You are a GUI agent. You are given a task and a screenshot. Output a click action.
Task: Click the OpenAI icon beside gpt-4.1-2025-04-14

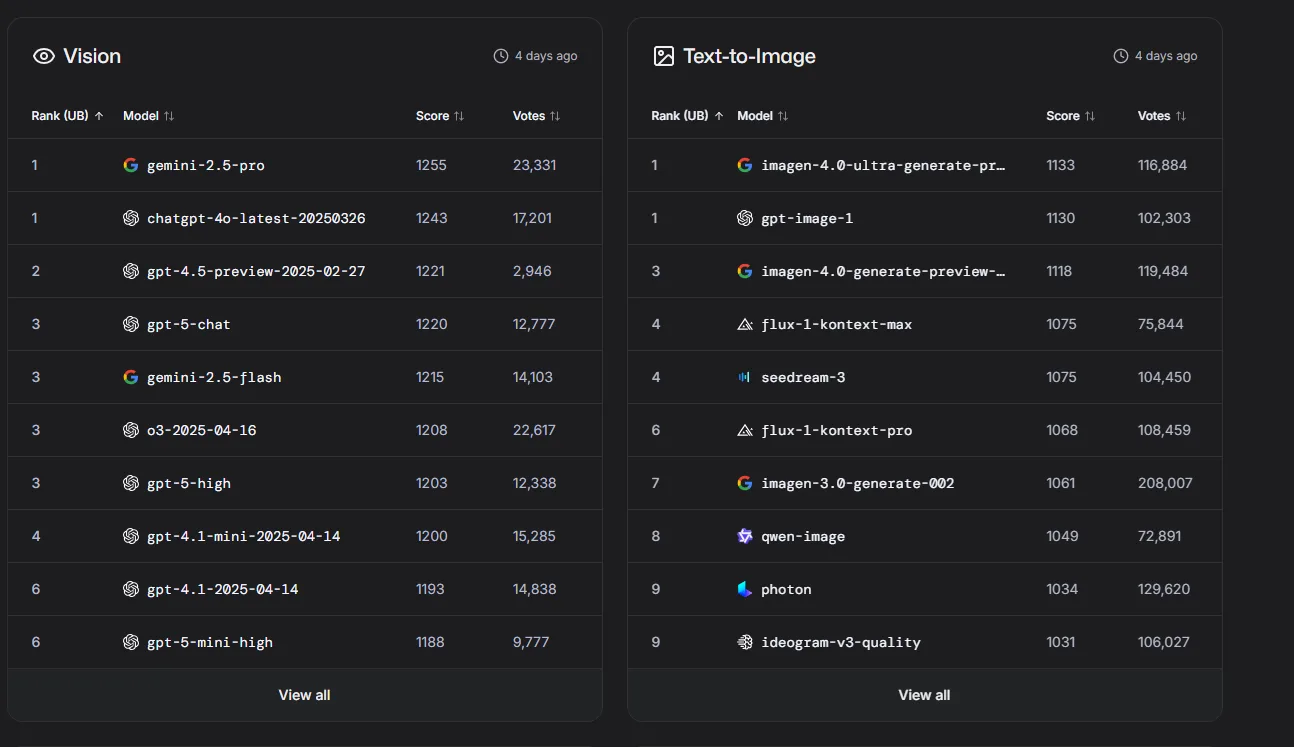131,589
